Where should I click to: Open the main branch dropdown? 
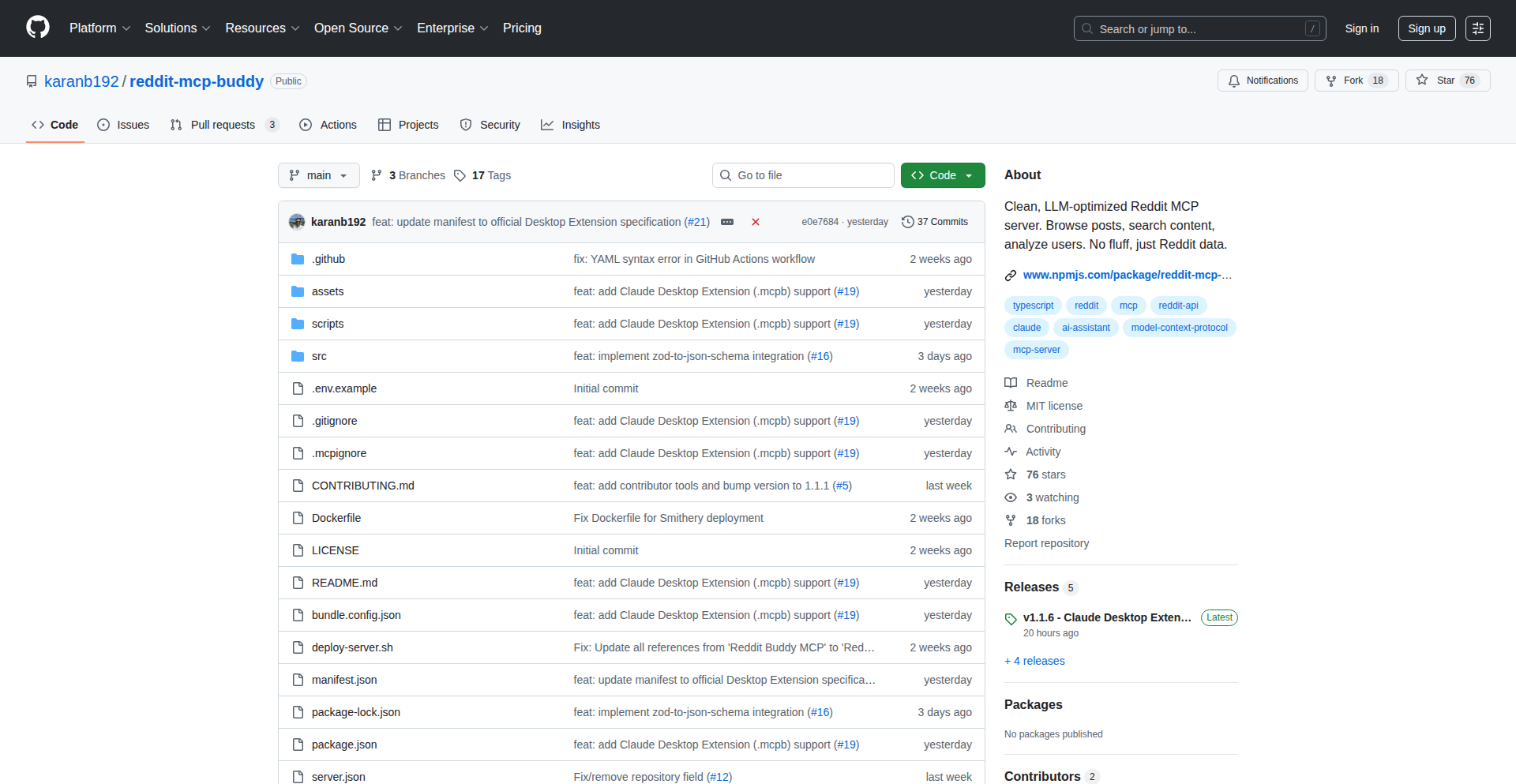[318, 175]
